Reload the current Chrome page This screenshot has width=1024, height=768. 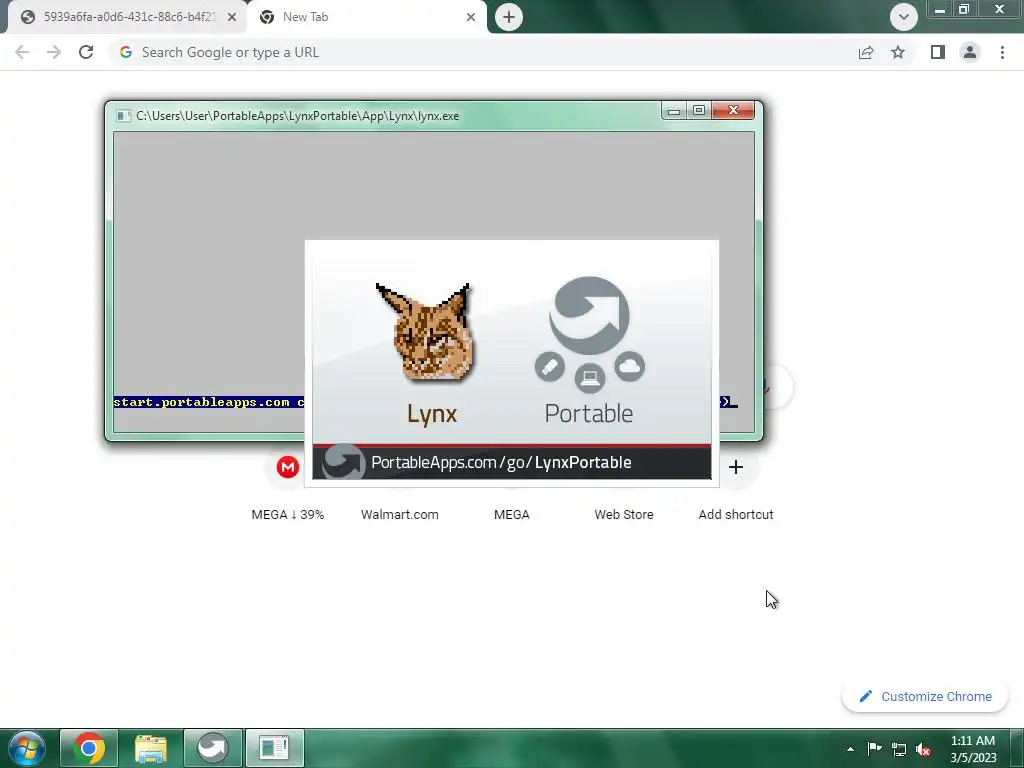(x=86, y=52)
